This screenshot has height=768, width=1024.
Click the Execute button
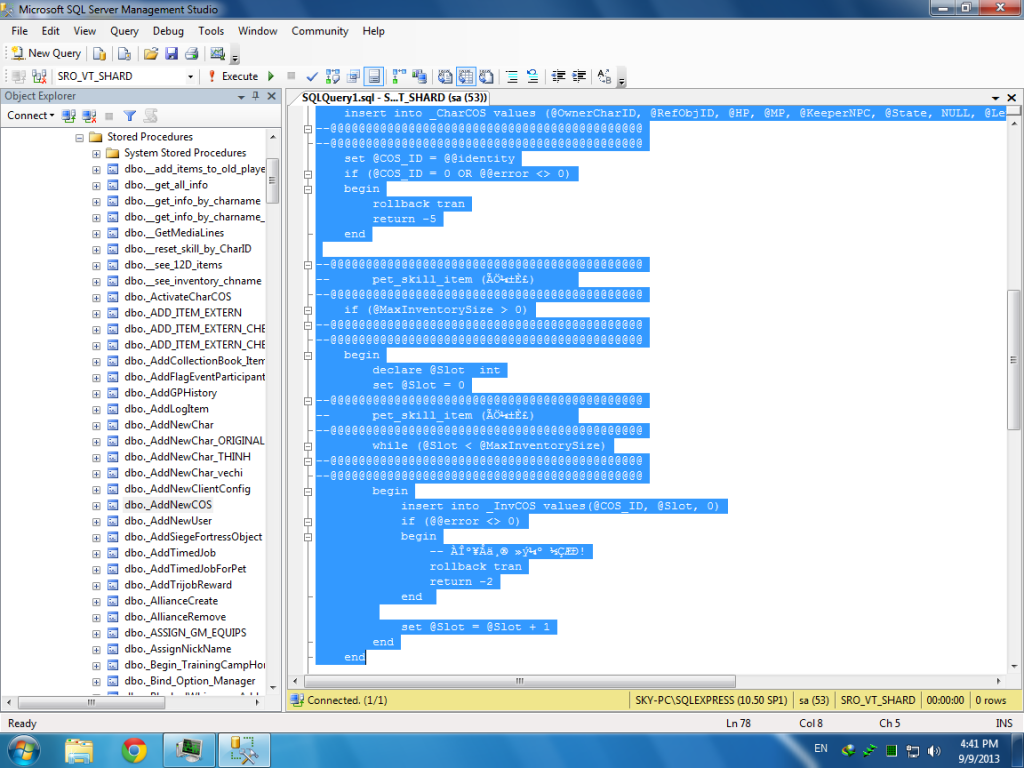pos(233,76)
